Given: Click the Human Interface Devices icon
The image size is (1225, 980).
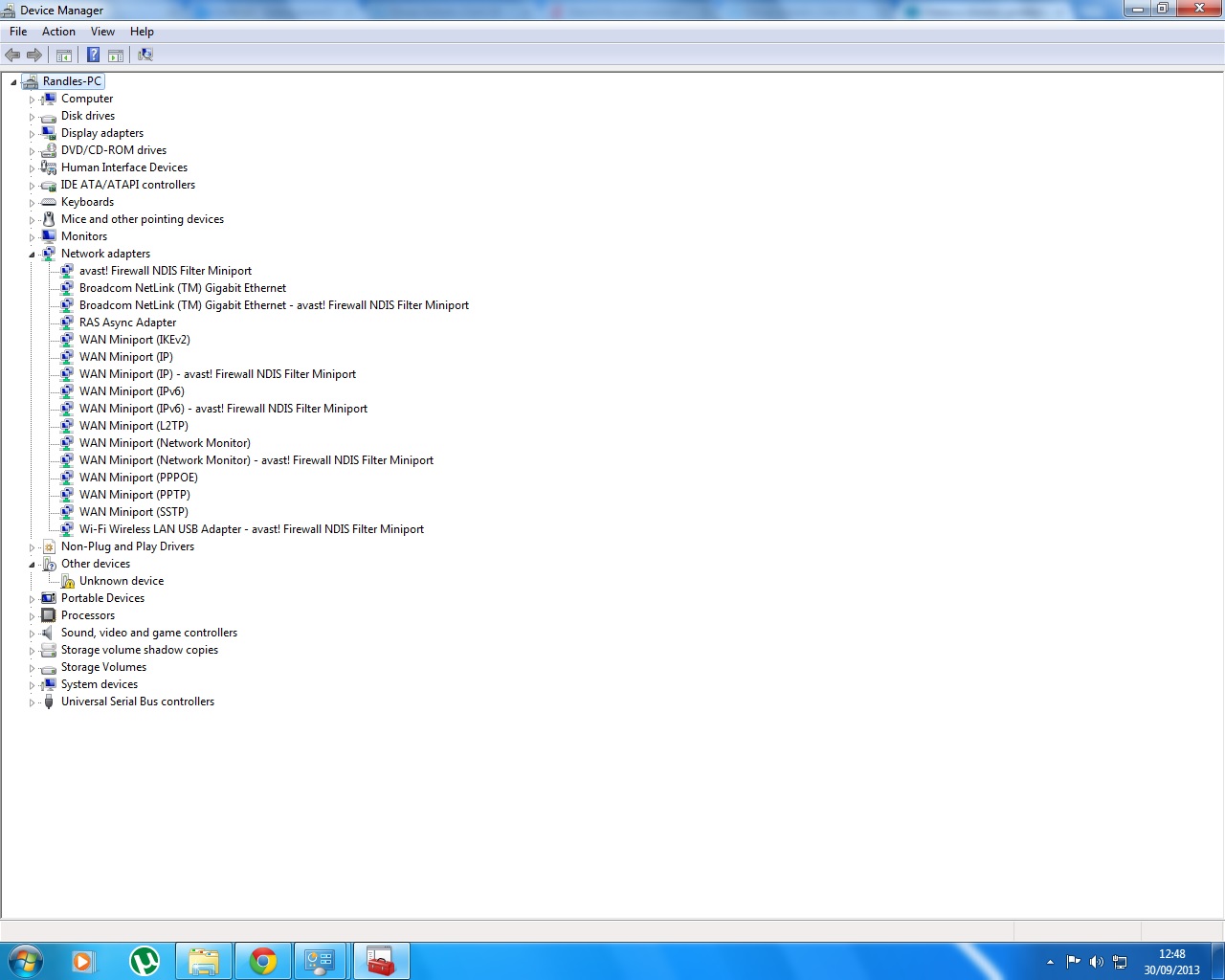Looking at the screenshot, I should tap(49, 167).
